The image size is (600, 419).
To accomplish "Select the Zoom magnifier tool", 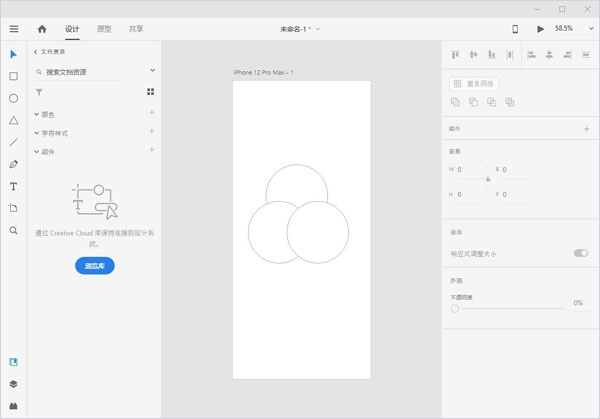I will (x=13, y=230).
